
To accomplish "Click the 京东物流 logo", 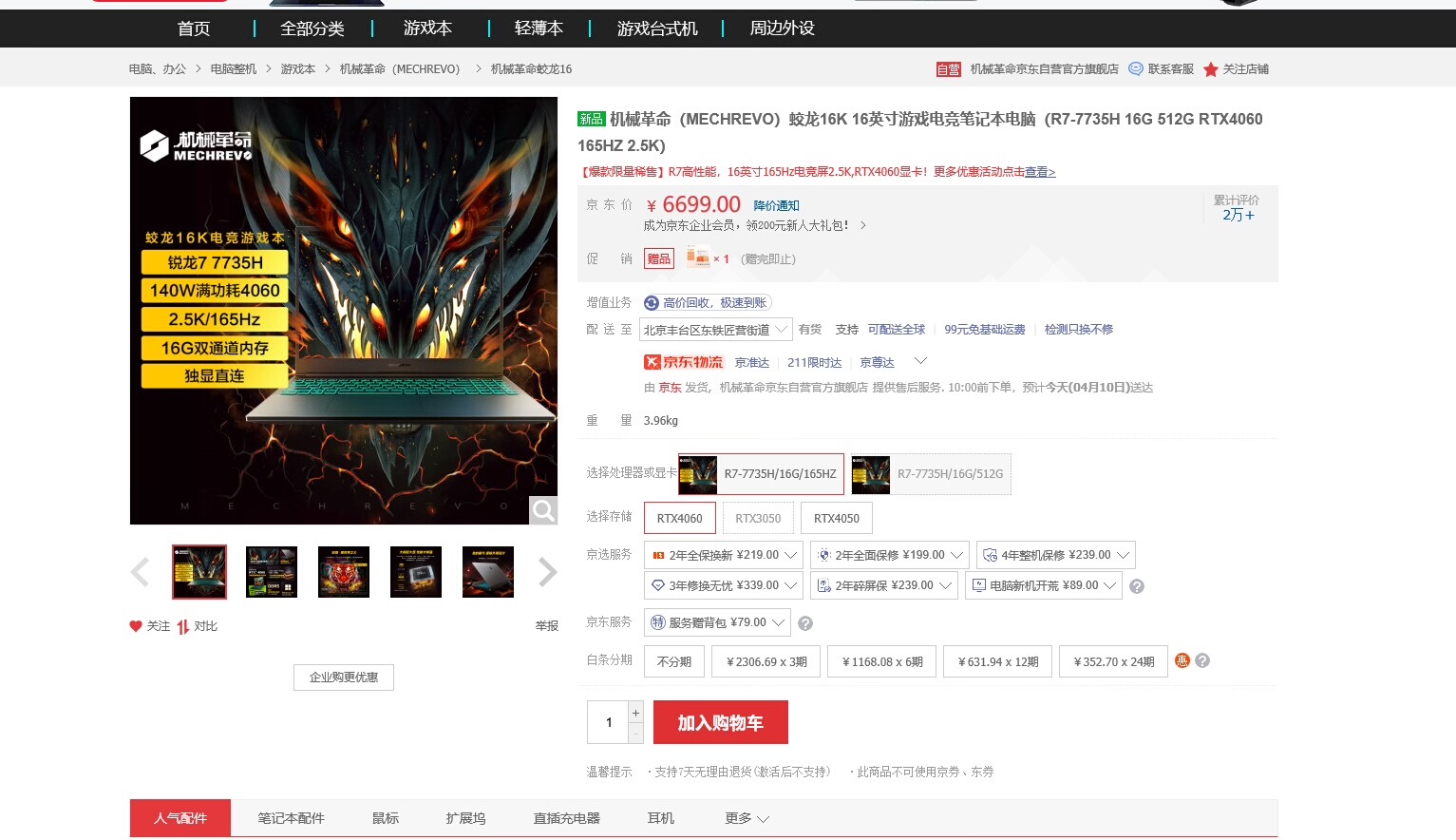I will [x=684, y=362].
